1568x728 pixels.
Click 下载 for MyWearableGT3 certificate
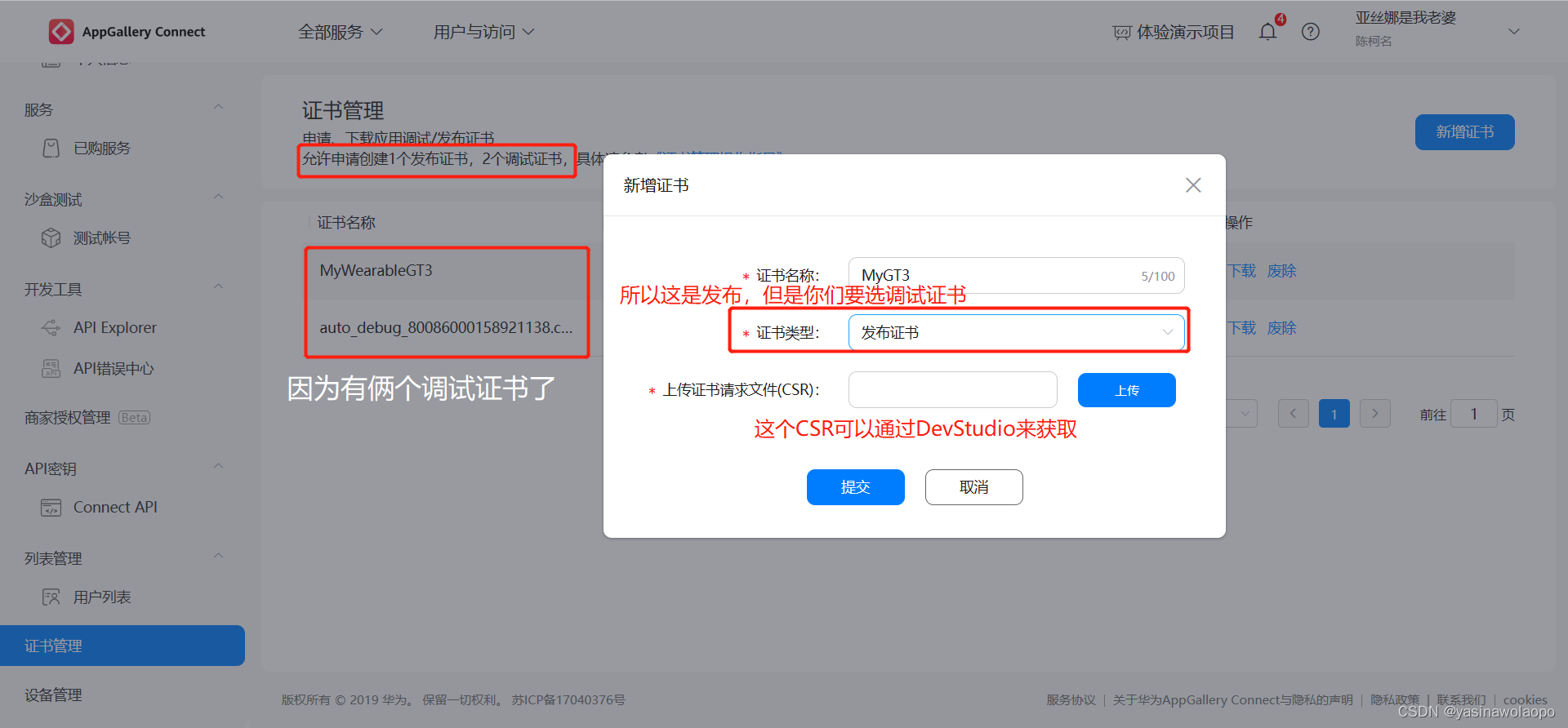pyautogui.click(x=1242, y=271)
